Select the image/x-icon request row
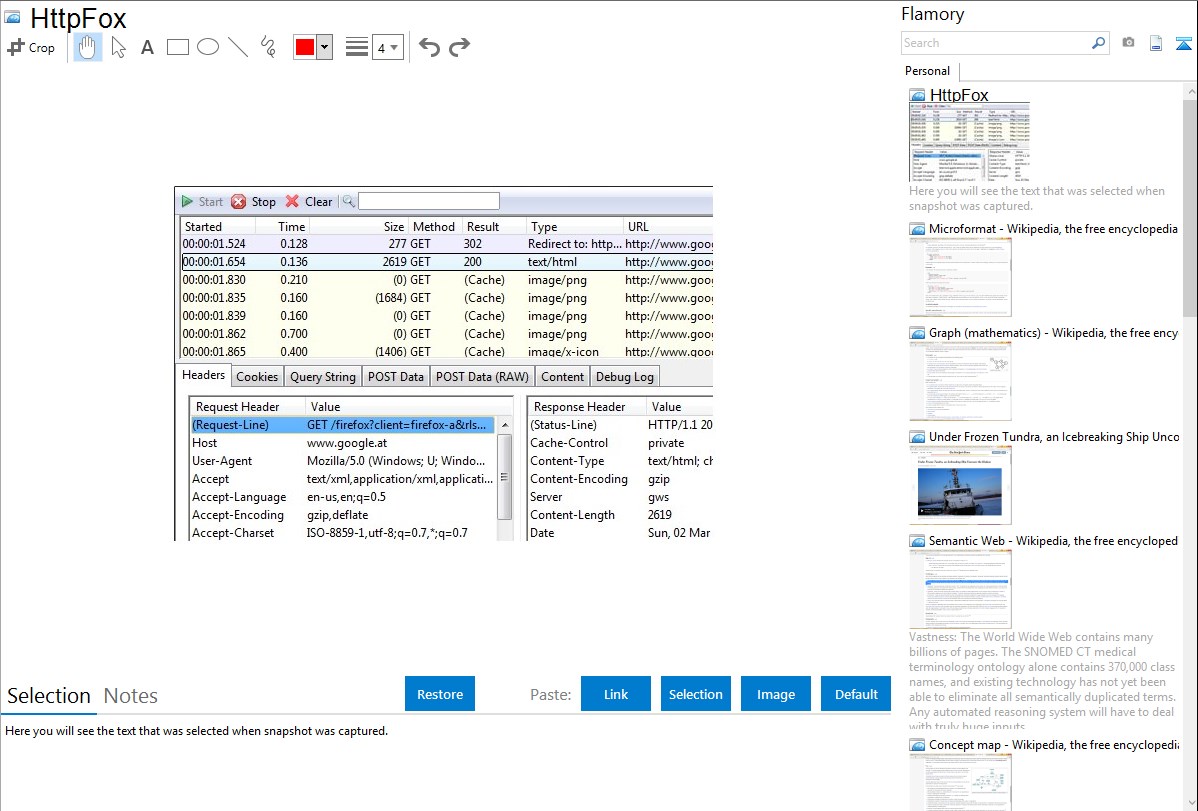This screenshot has height=811, width=1198. coord(447,352)
